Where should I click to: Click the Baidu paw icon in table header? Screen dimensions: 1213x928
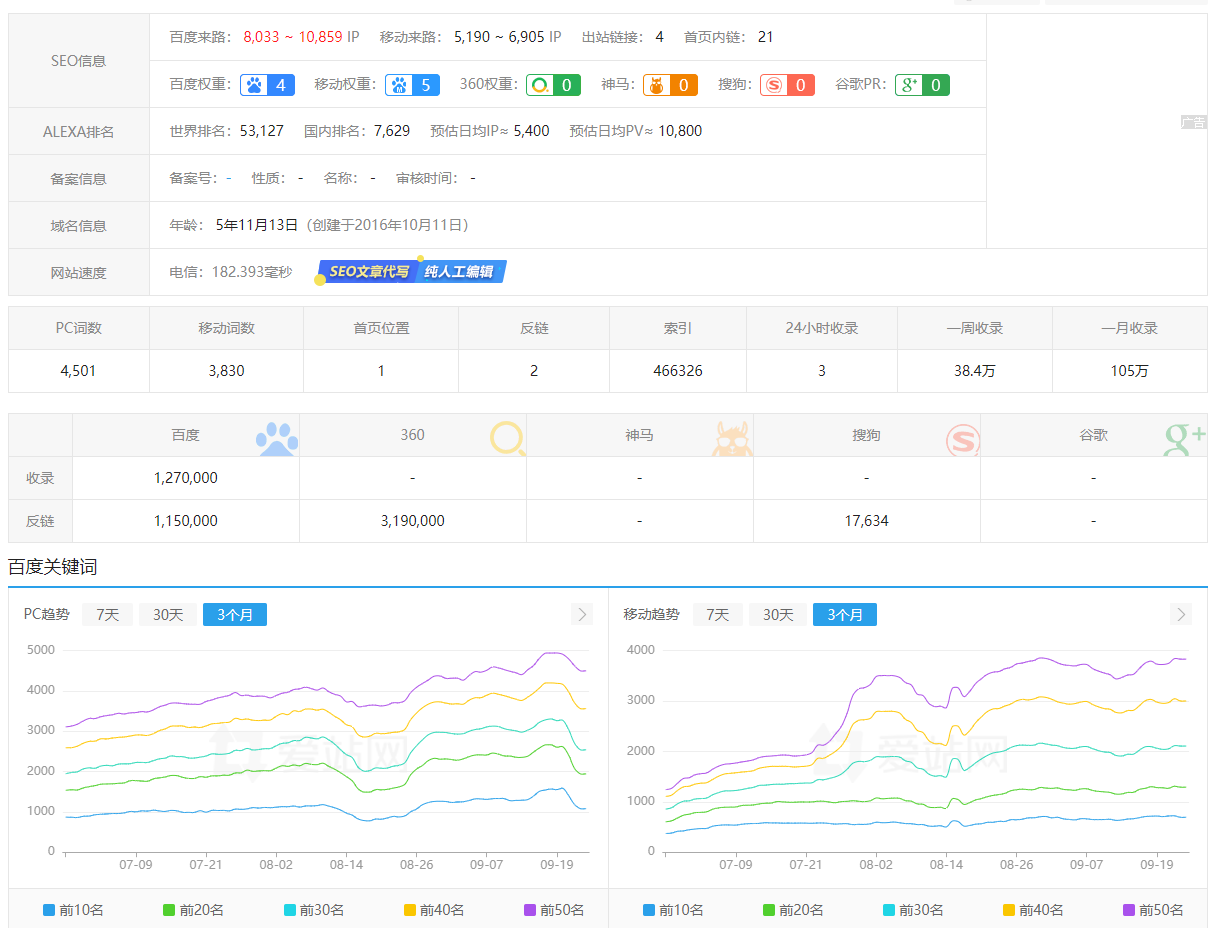pyautogui.click(x=276, y=438)
